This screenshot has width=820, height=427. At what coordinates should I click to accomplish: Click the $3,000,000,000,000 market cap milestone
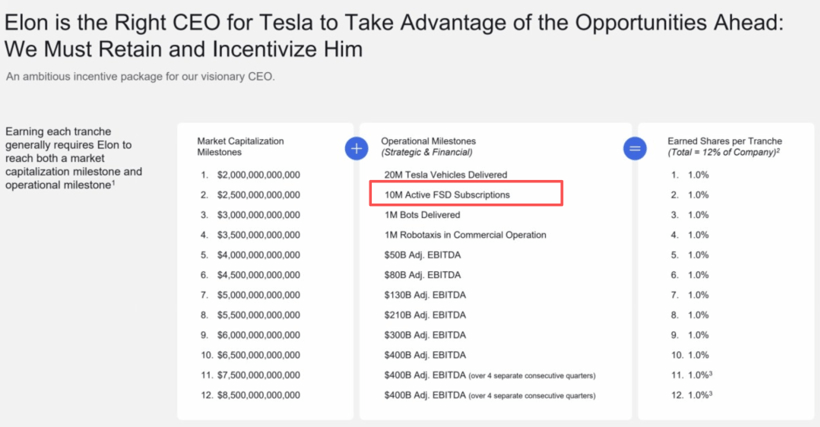pyautogui.click(x=257, y=215)
